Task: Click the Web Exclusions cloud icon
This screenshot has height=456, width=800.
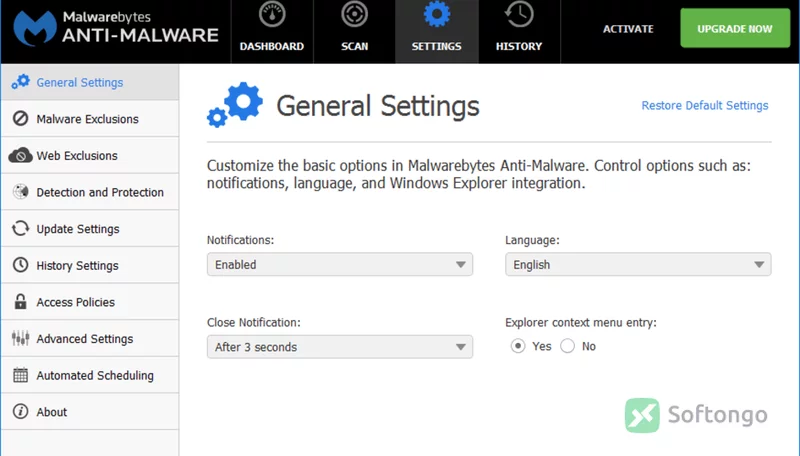Action: (x=20, y=155)
